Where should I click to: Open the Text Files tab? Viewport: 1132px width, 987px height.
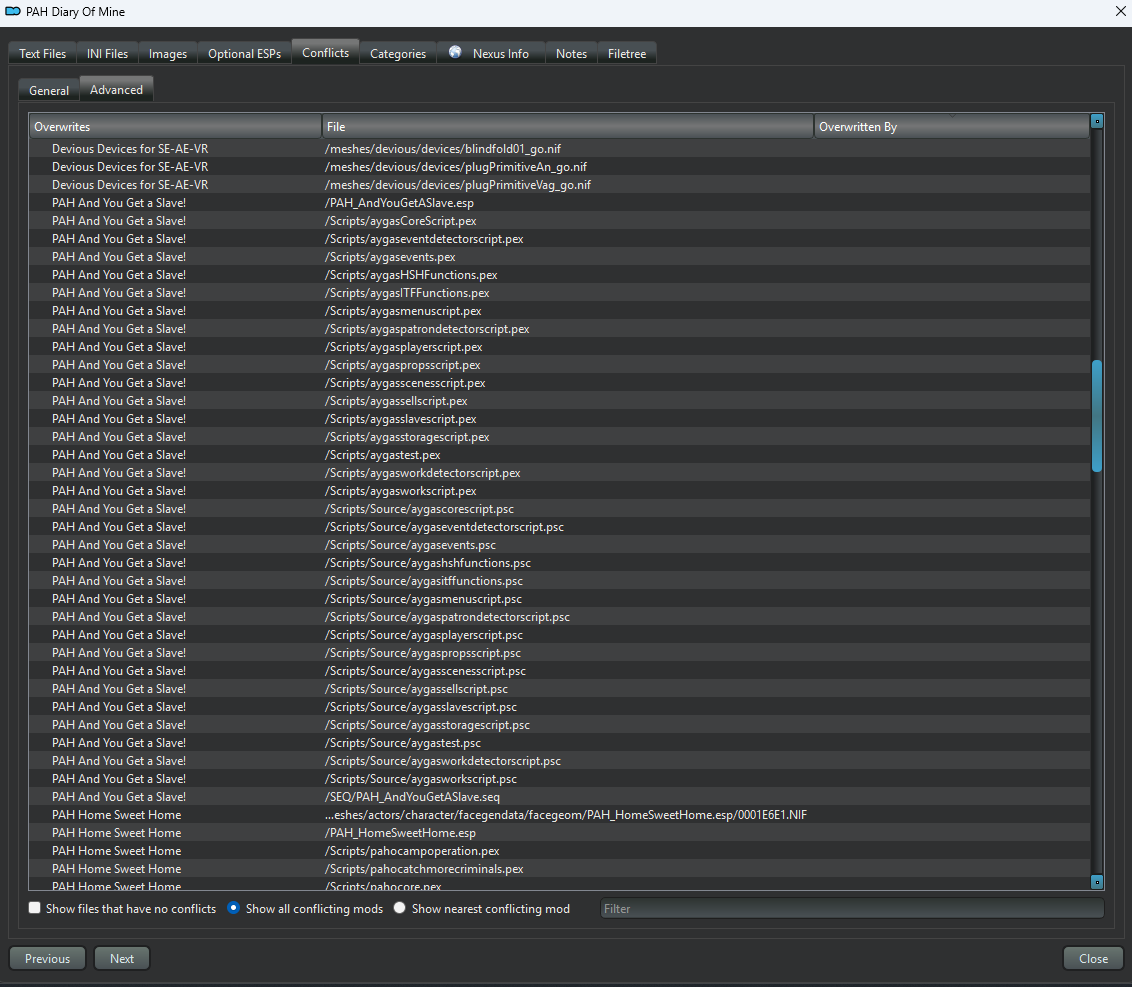tap(43, 53)
